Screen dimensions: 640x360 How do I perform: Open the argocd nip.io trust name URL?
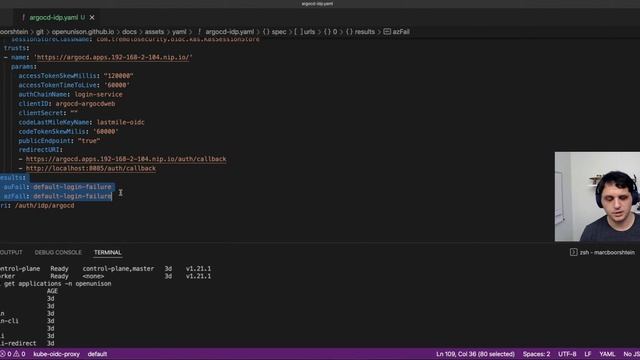coord(113,58)
